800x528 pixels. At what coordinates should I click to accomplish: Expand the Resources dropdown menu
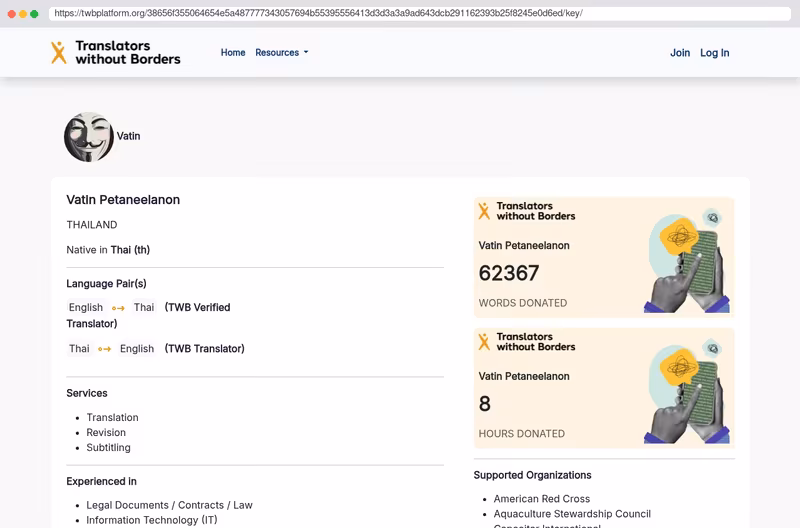(x=282, y=53)
